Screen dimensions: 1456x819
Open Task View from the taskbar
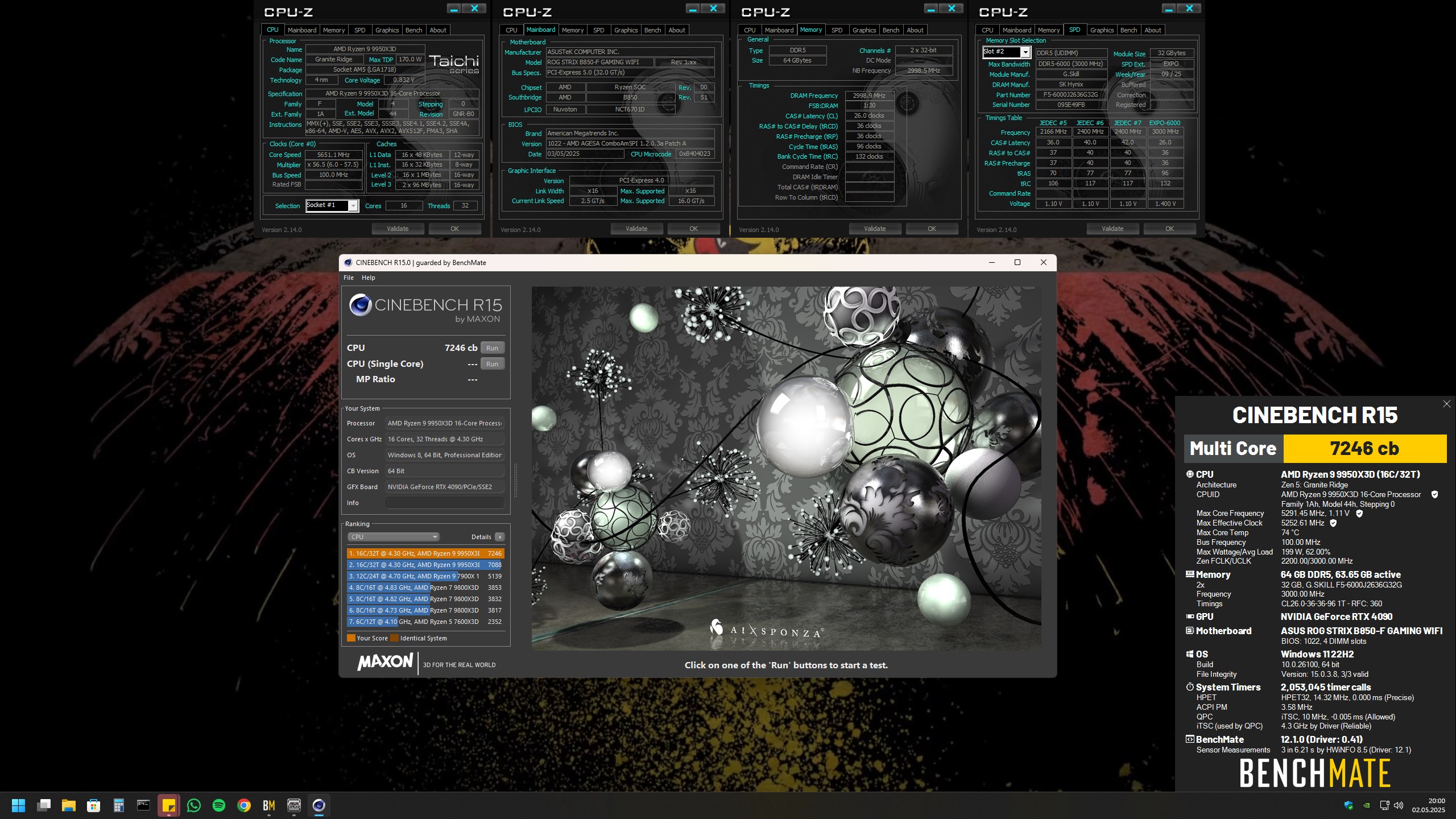coord(44,805)
